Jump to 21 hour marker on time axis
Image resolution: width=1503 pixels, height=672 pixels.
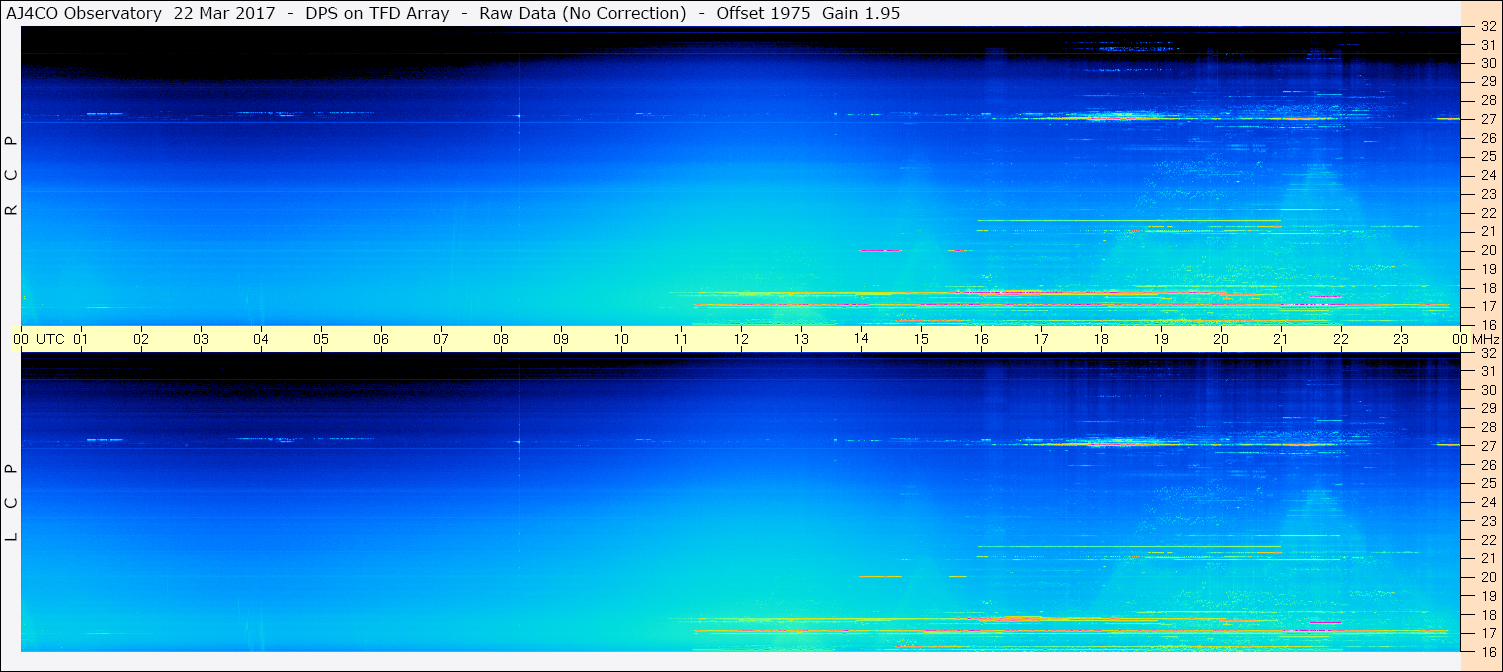1281,339
